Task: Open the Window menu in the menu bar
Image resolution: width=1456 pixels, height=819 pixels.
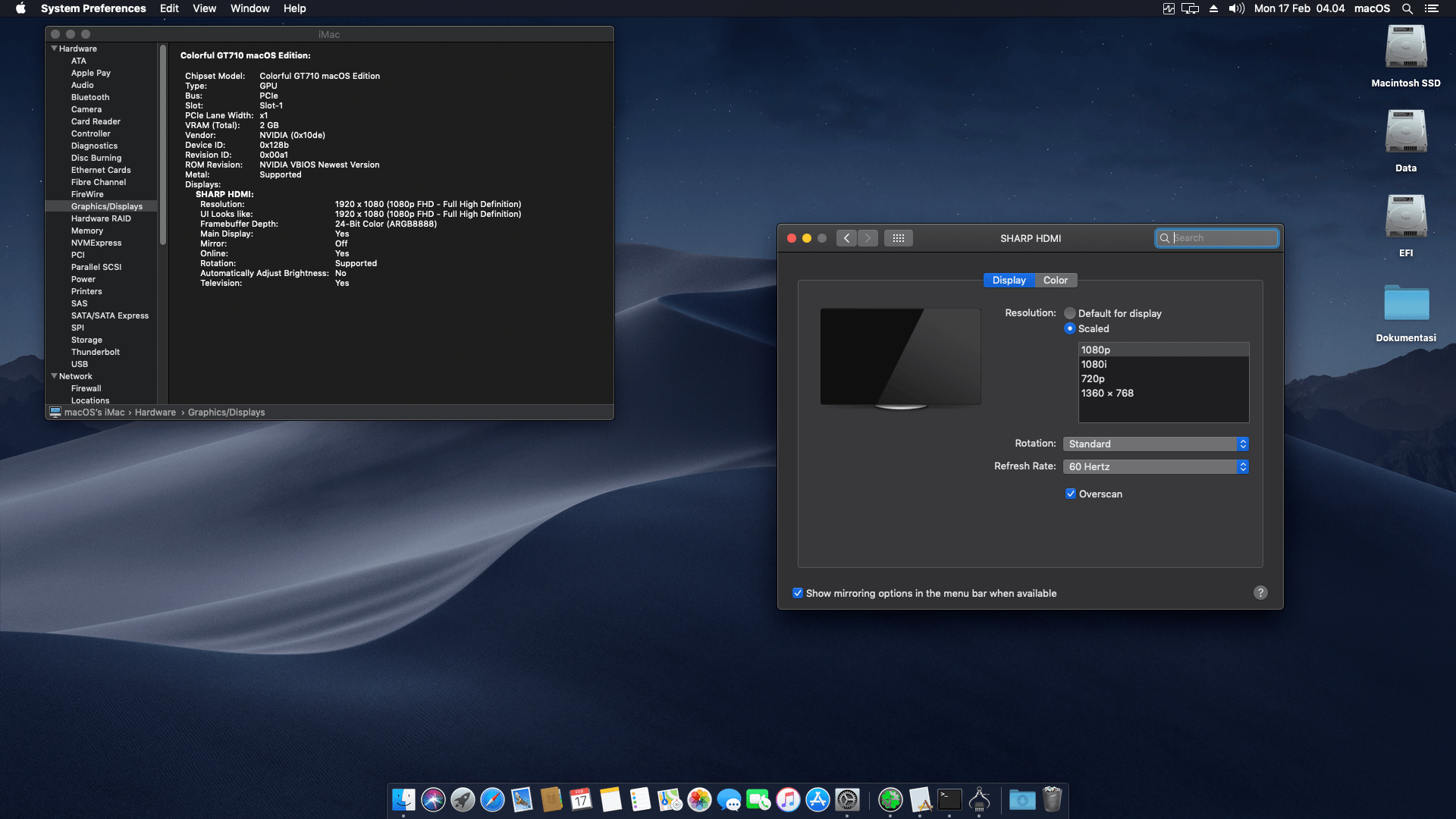Action: coord(249,8)
